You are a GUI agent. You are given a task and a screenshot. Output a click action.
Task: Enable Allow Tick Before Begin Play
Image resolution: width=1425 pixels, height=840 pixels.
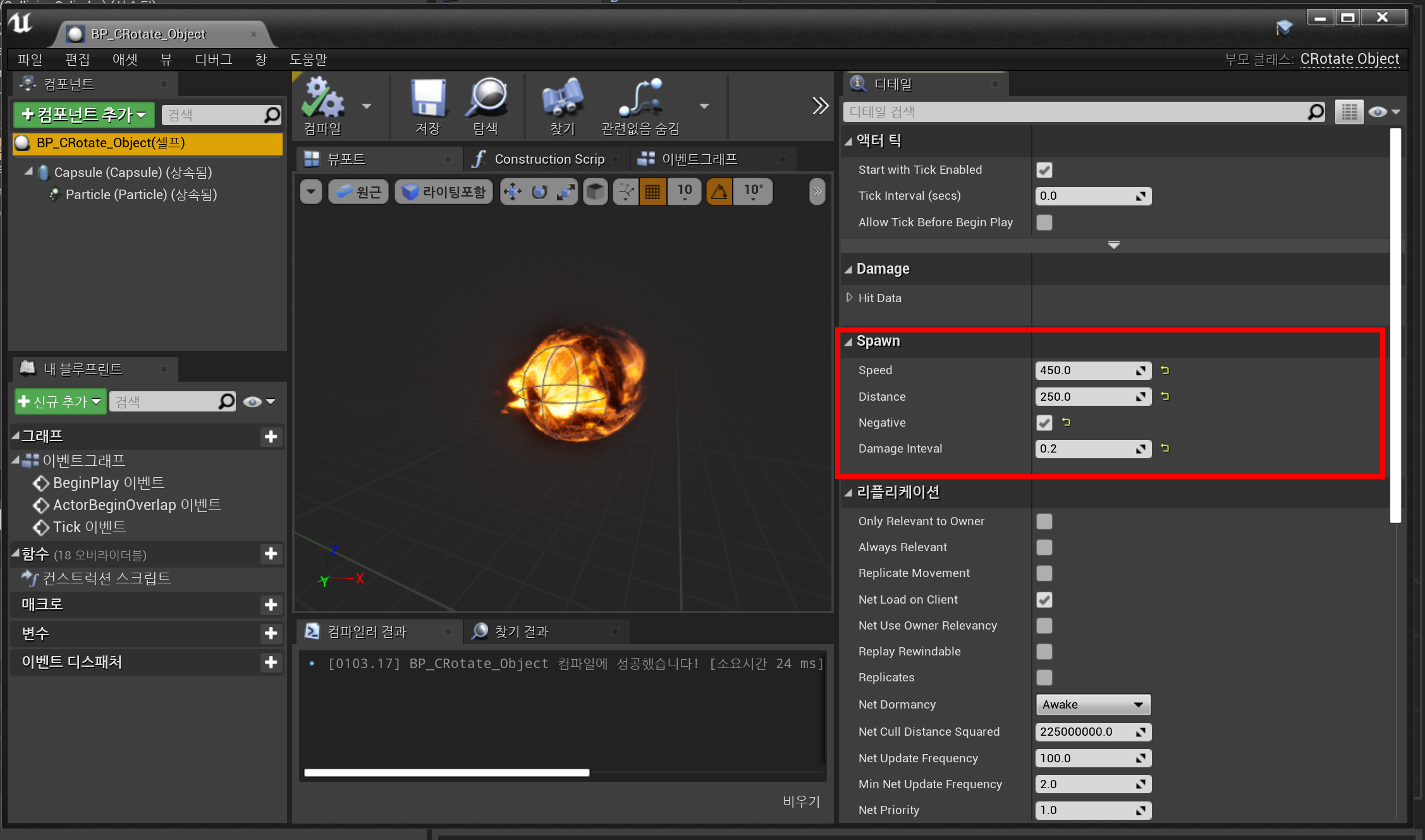pos(1044,222)
